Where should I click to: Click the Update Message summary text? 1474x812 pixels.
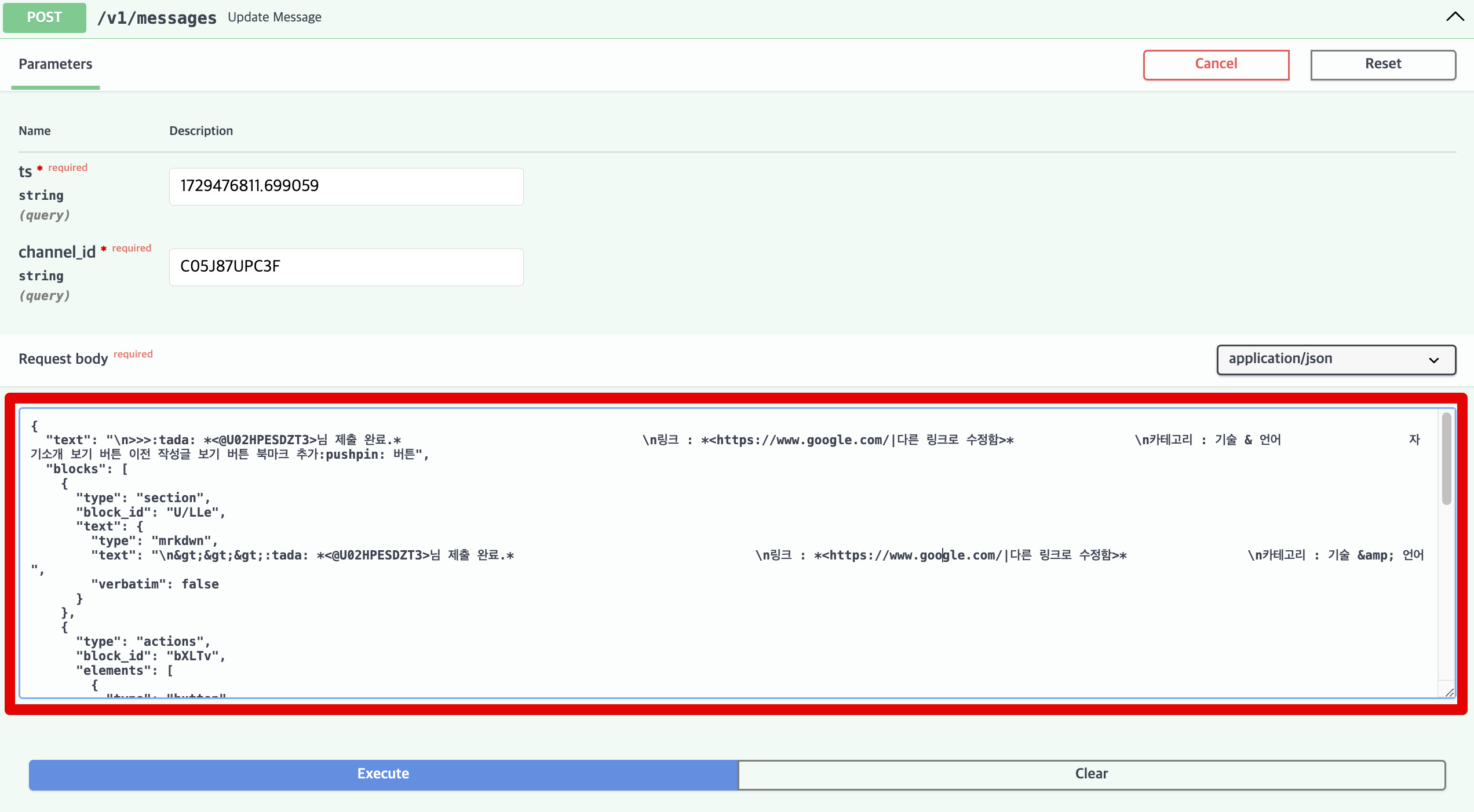pos(274,17)
